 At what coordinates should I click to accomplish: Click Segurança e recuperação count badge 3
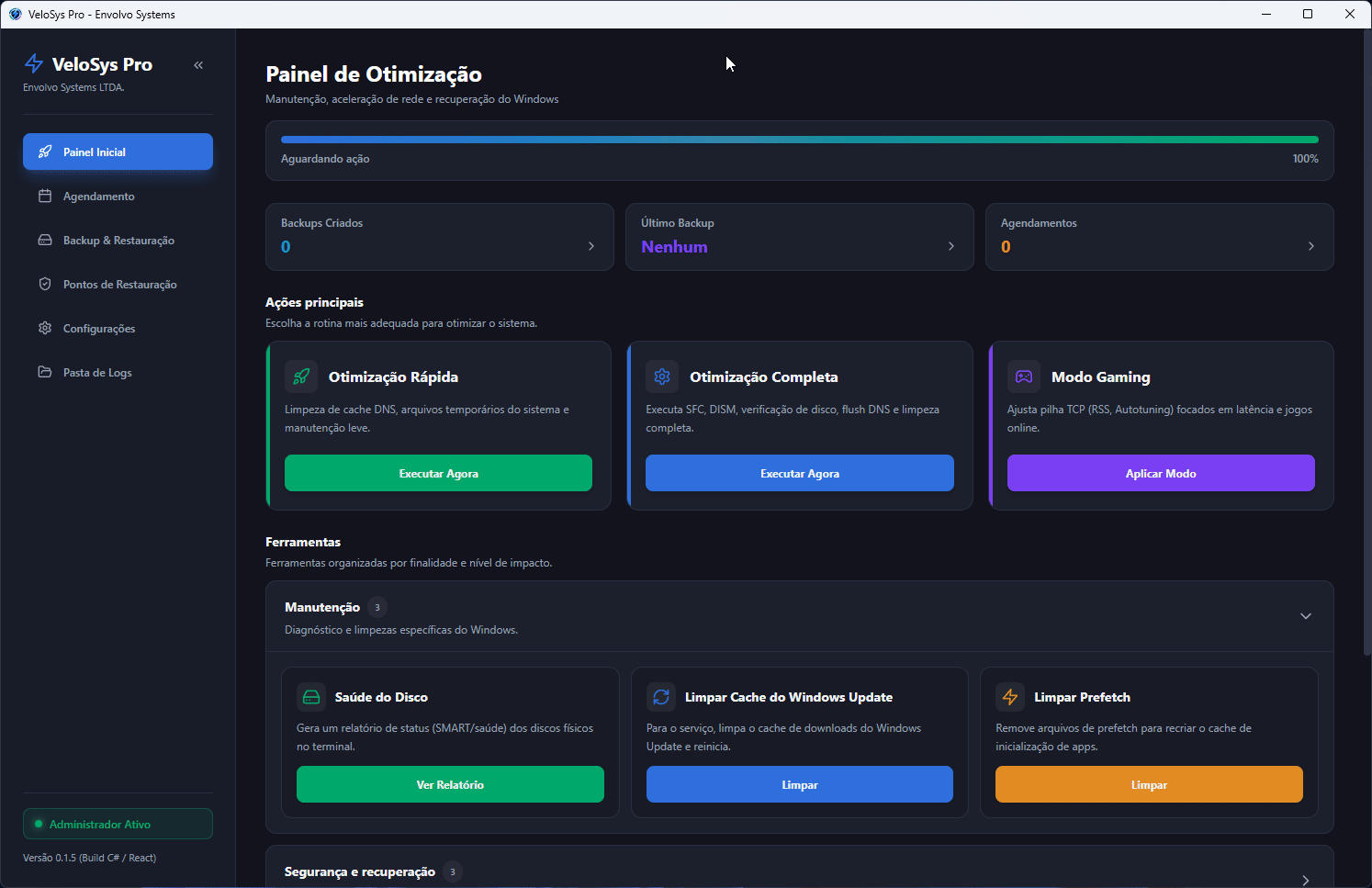(x=453, y=871)
